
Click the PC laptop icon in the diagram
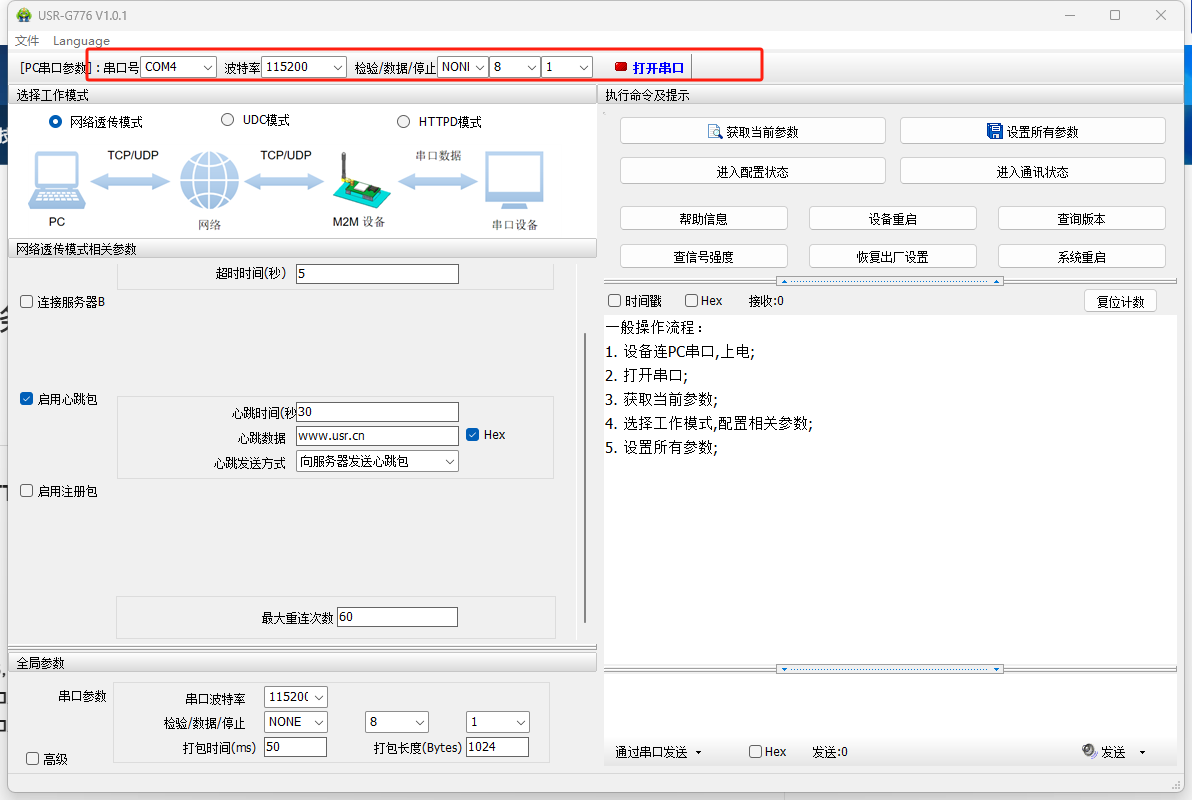coord(56,181)
